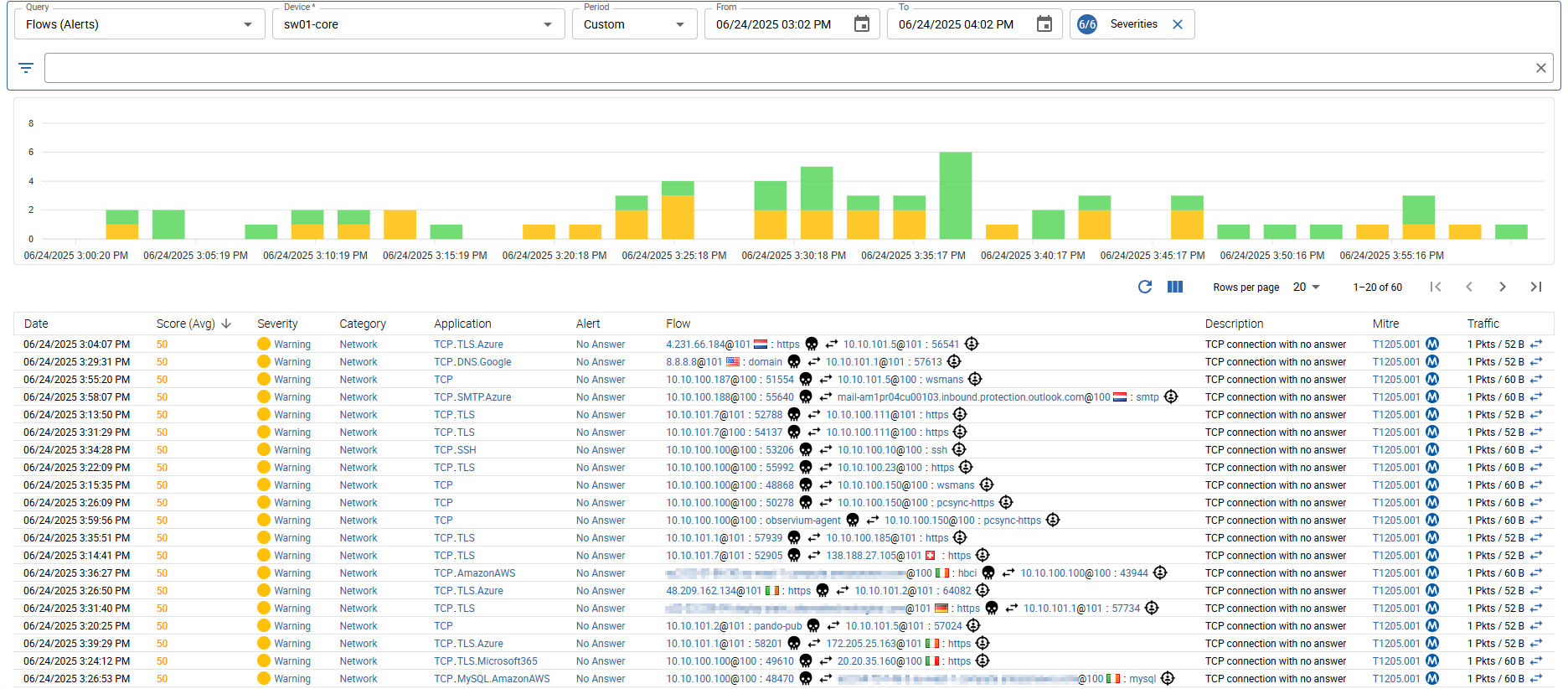Sort by the Alert column header
The image size is (1568, 689).
[x=588, y=324]
